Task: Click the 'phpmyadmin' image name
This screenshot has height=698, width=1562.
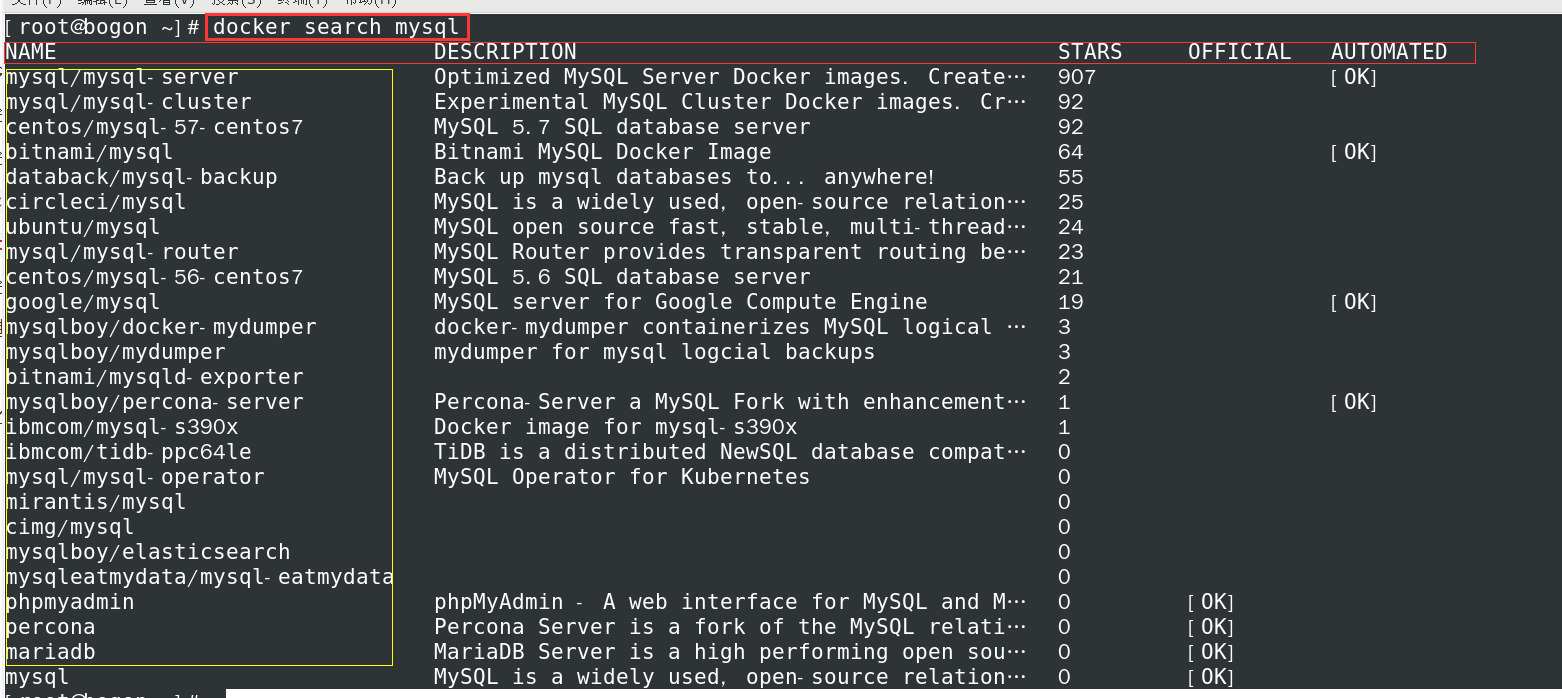Action: tap(69, 602)
